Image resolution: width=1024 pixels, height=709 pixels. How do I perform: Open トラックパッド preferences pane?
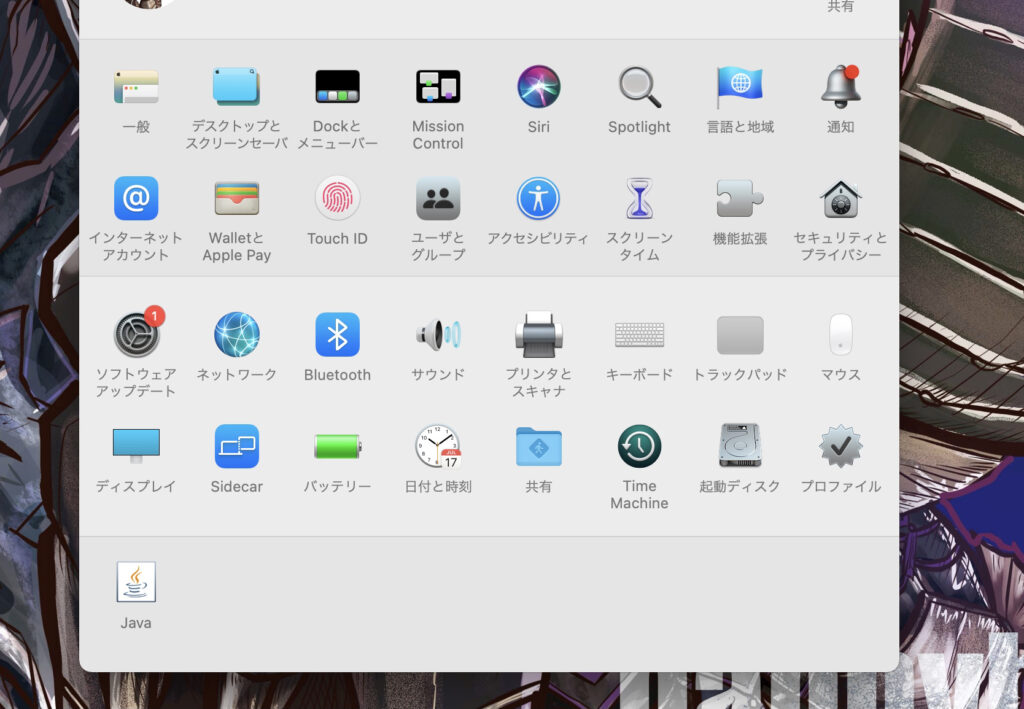pyautogui.click(x=739, y=334)
